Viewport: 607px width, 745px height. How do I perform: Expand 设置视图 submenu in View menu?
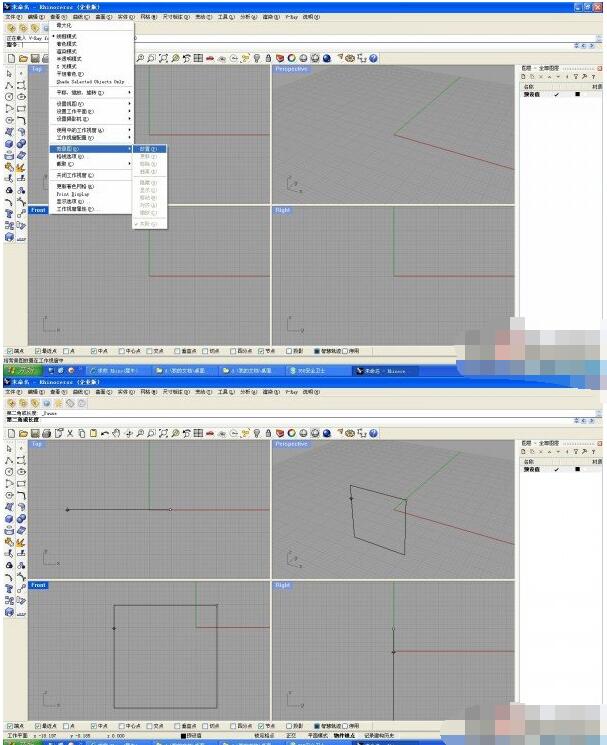coord(92,104)
